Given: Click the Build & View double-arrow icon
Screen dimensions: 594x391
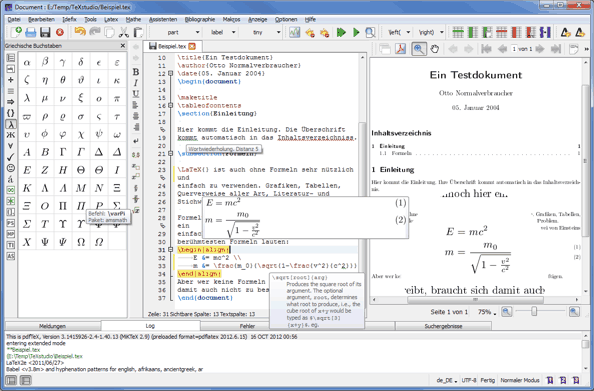Looking at the screenshot, I should [x=341, y=33].
